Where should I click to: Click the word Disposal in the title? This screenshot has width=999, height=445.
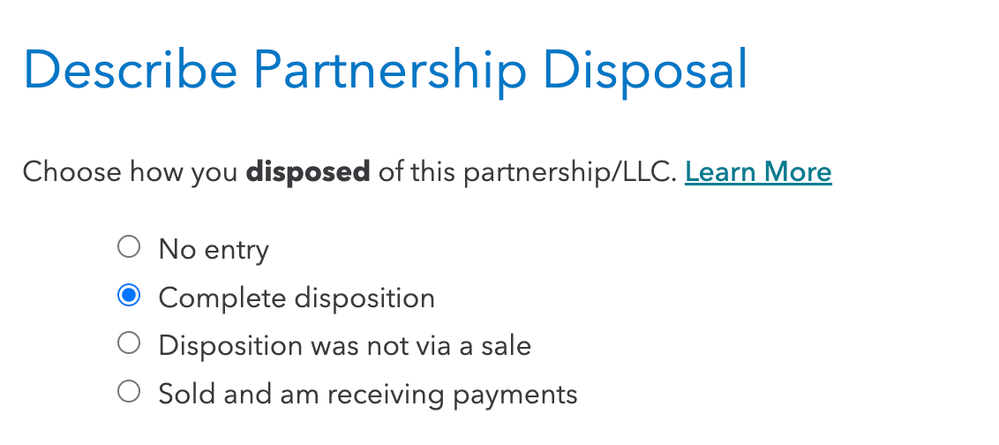click(x=645, y=70)
